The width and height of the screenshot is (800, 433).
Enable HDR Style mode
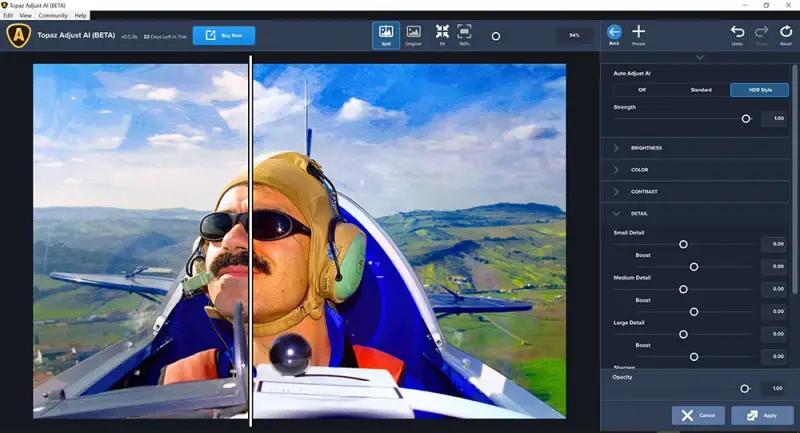(759, 90)
